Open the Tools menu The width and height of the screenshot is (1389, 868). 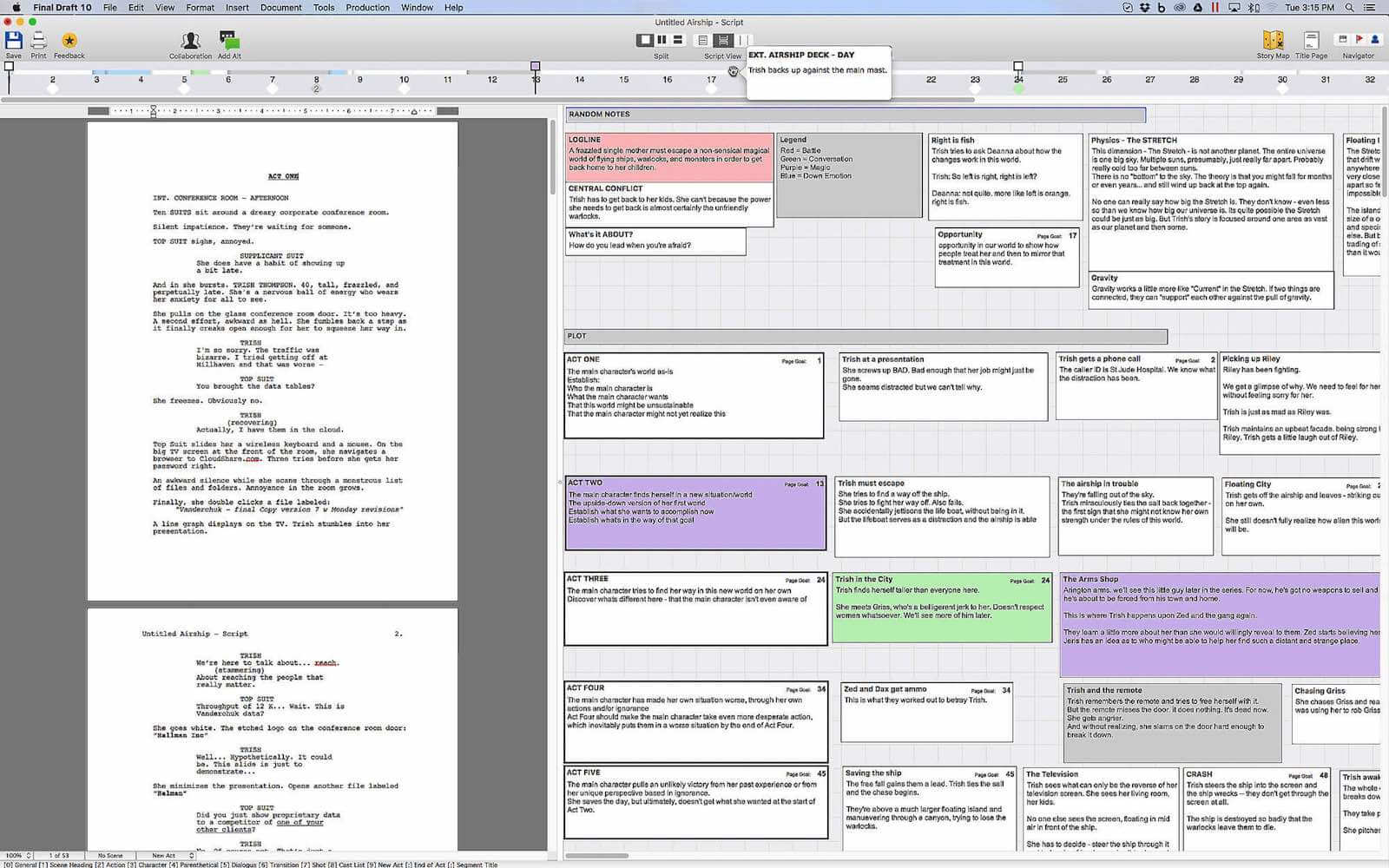pyautogui.click(x=324, y=7)
